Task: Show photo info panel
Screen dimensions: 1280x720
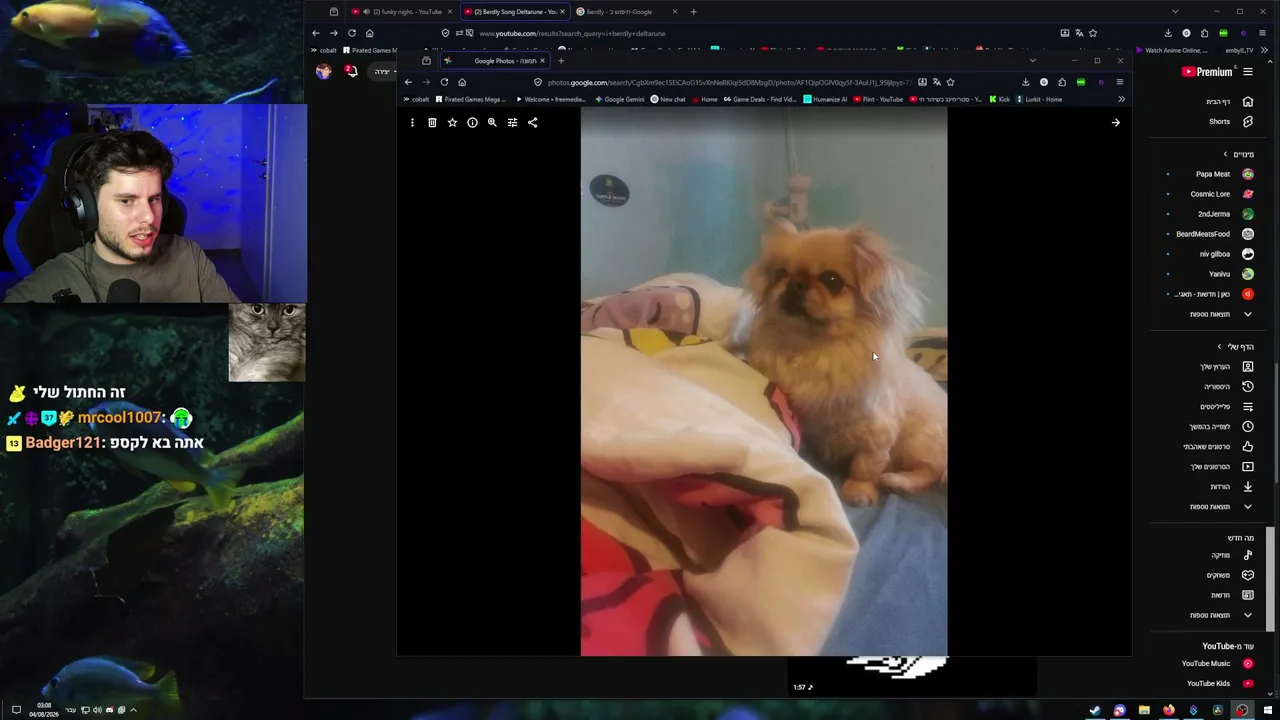Action: click(472, 123)
